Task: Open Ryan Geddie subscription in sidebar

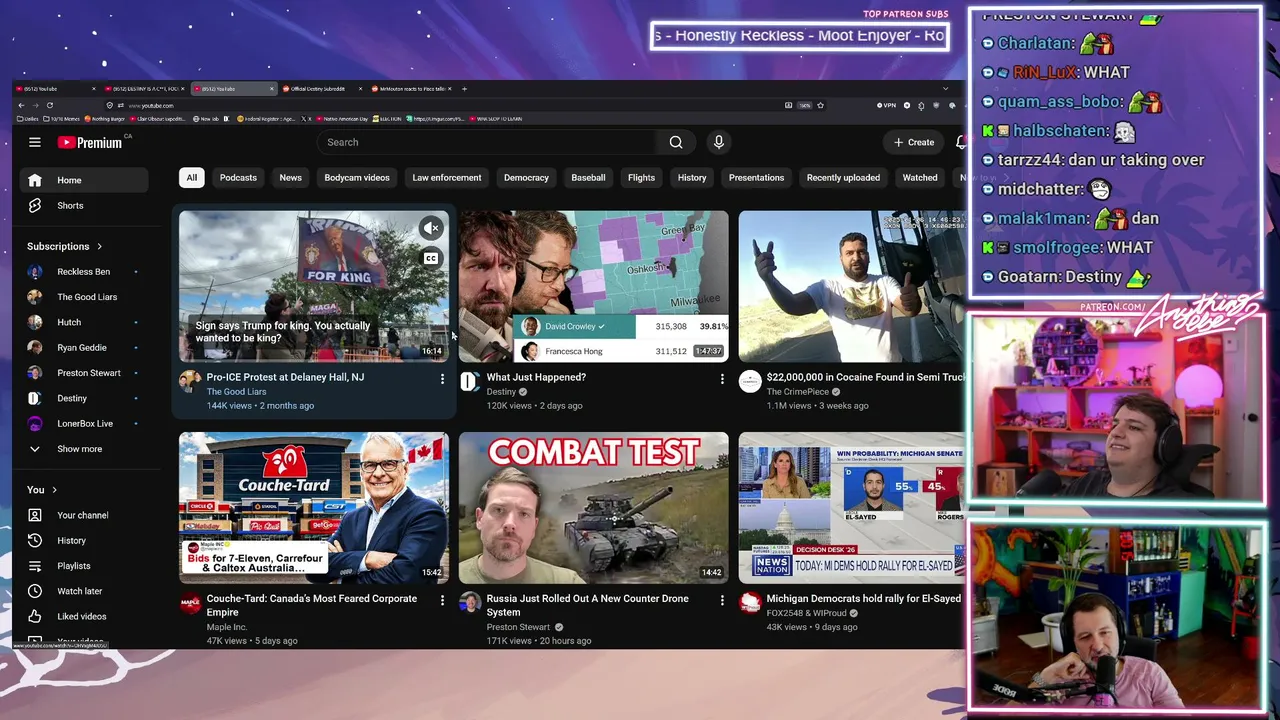Action: click(x=85, y=348)
